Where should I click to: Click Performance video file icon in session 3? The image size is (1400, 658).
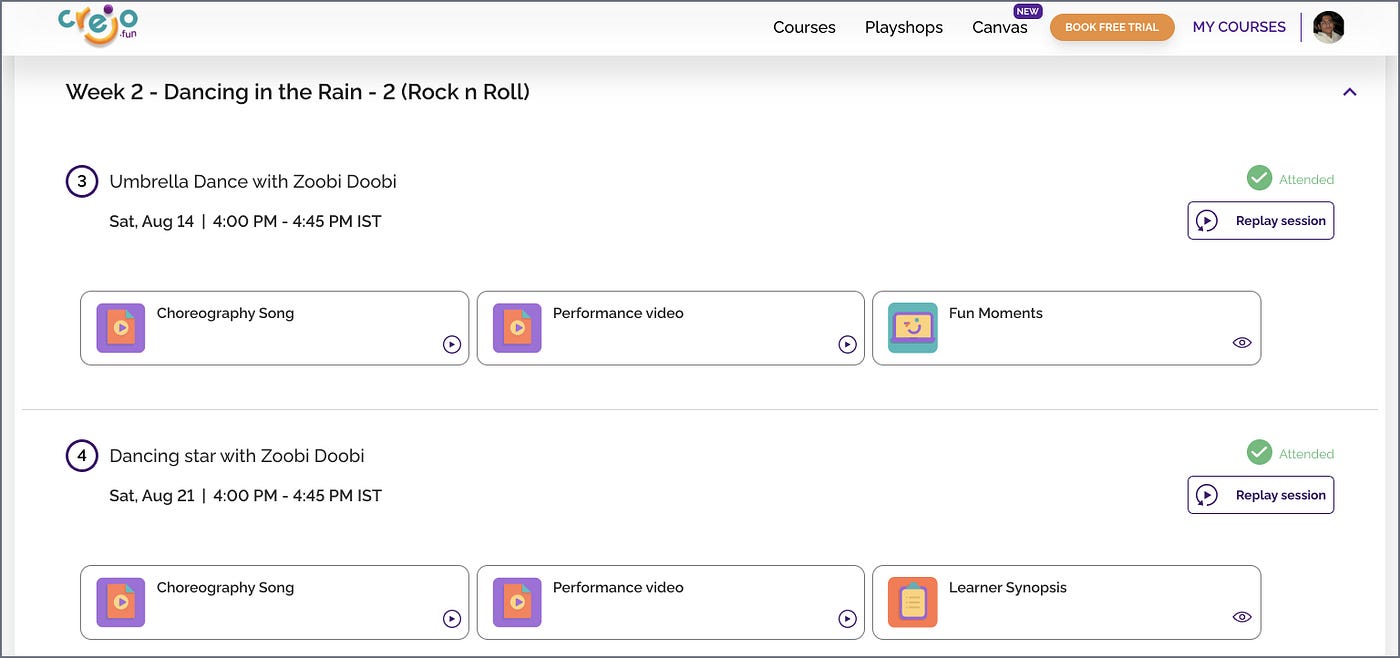517,328
